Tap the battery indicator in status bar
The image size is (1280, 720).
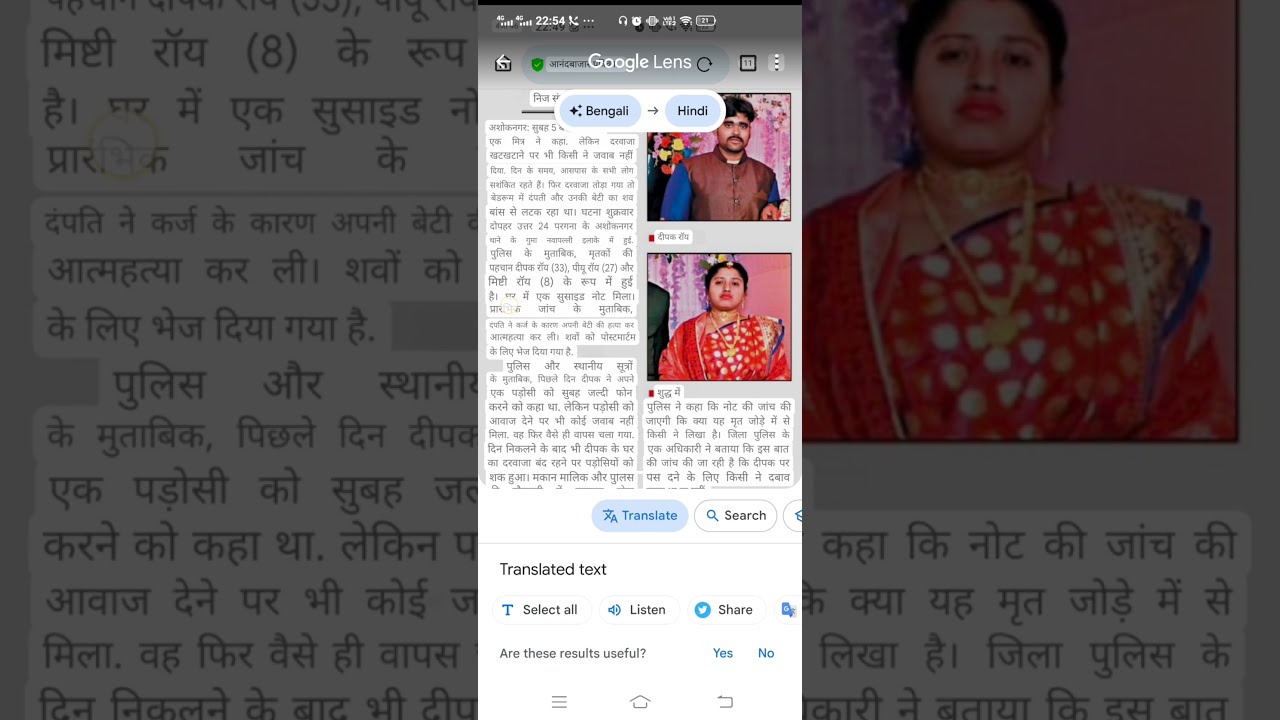click(706, 21)
